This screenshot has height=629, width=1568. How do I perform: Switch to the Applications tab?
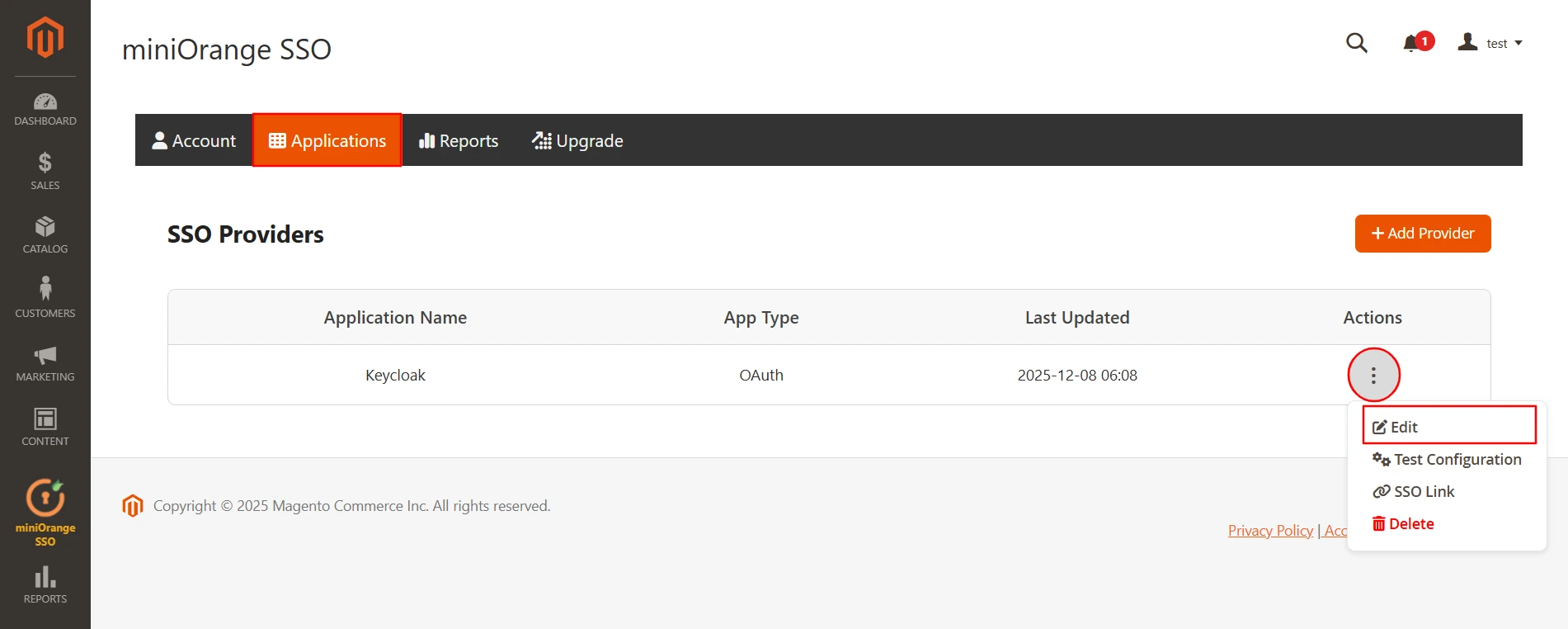click(x=327, y=140)
